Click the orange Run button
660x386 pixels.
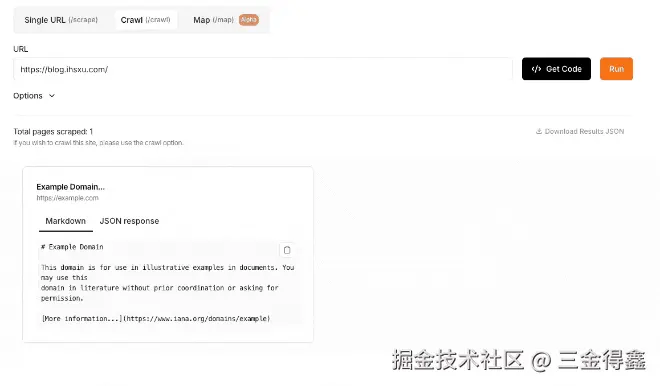616,69
